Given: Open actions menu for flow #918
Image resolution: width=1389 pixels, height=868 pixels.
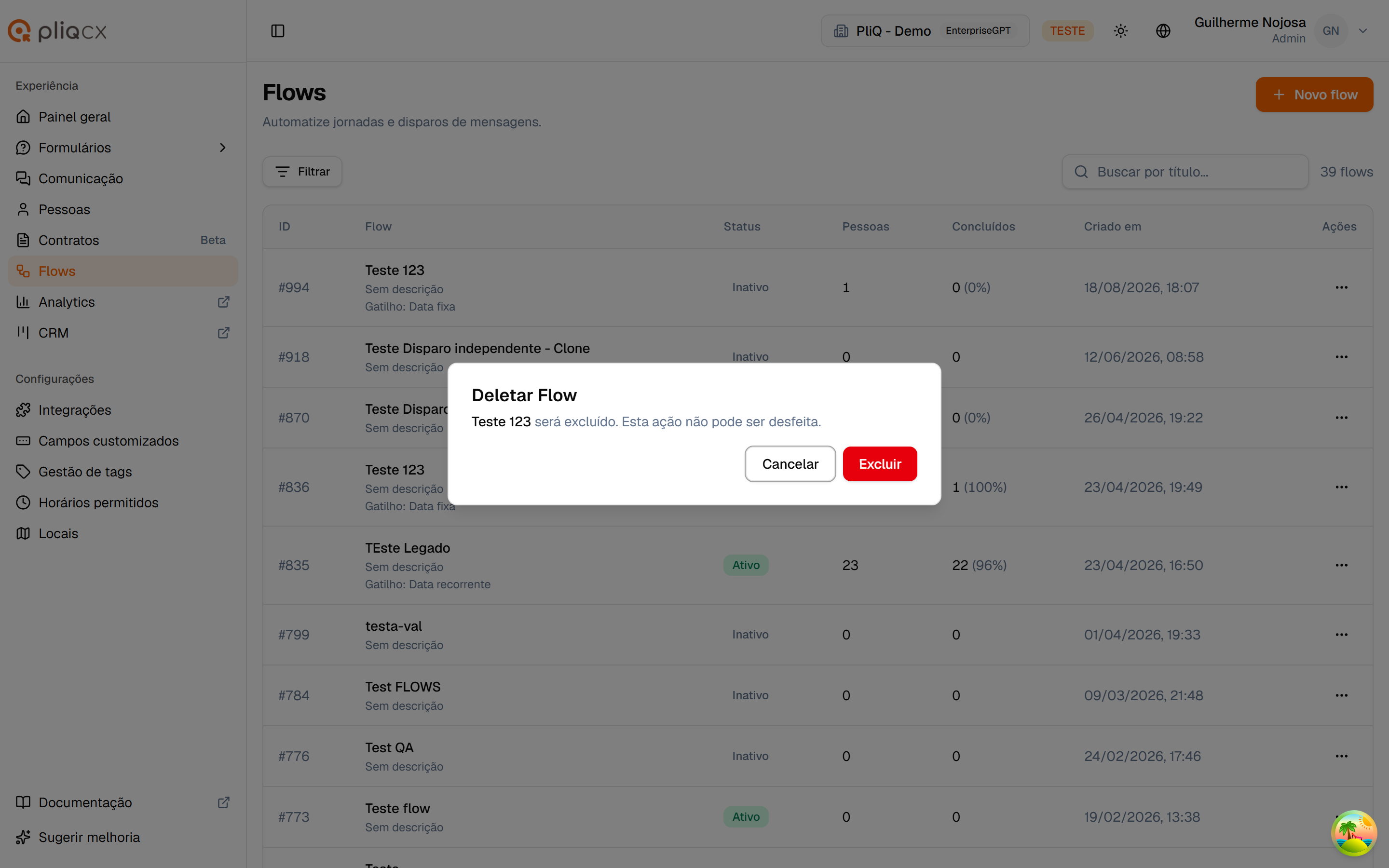Looking at the screenshot, I should click(x=1341, y=357).
